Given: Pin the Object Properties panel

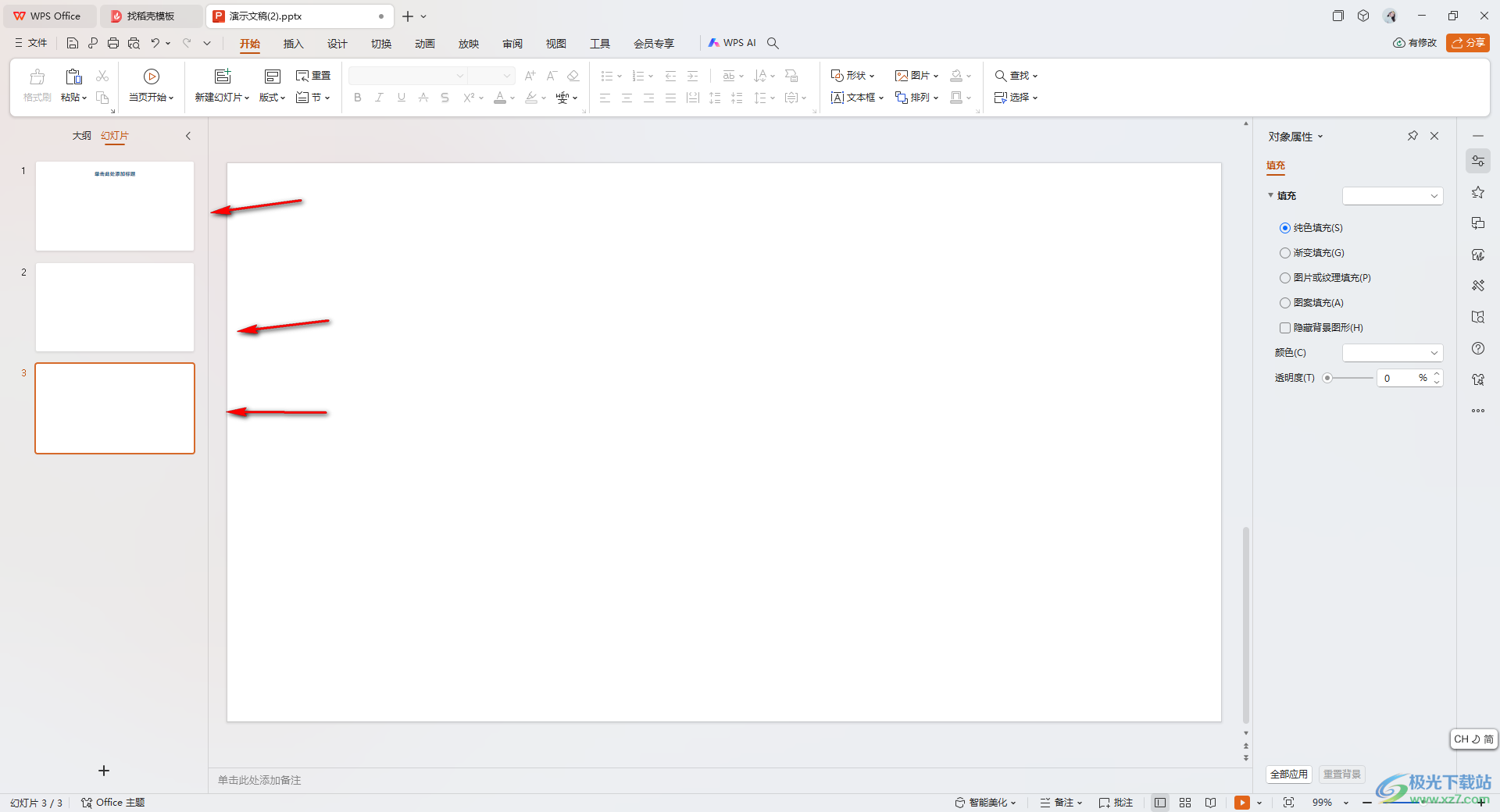Looking at the screenshot, I should [1412, 136].
